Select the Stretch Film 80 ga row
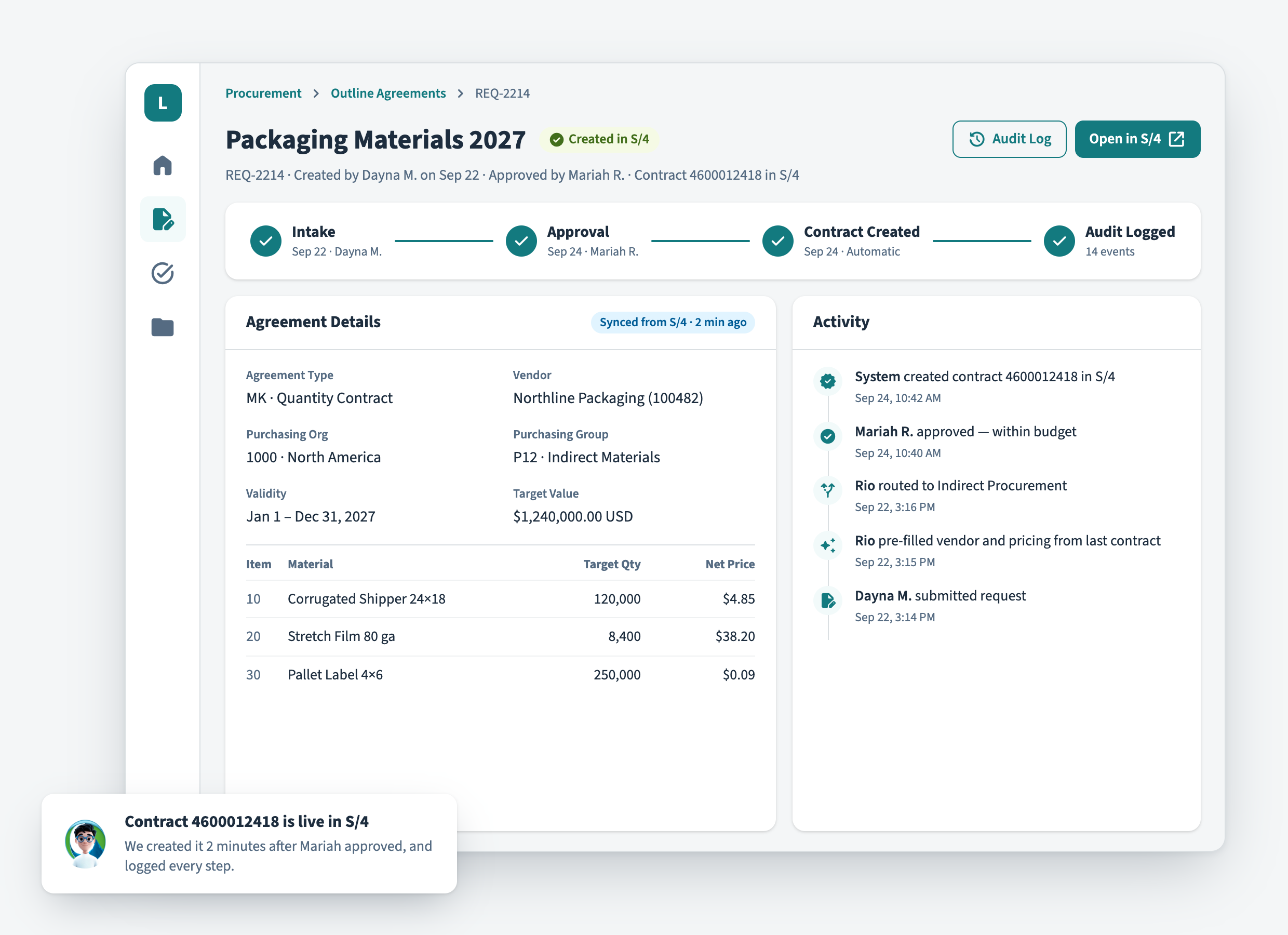1288x935 pixels. (500, 636)
